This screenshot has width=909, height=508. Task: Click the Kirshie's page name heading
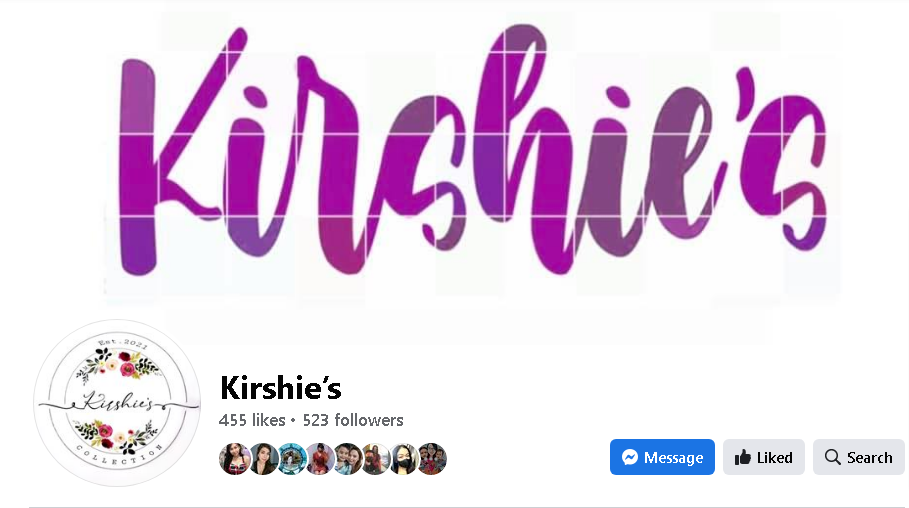[x=281, y=387]
